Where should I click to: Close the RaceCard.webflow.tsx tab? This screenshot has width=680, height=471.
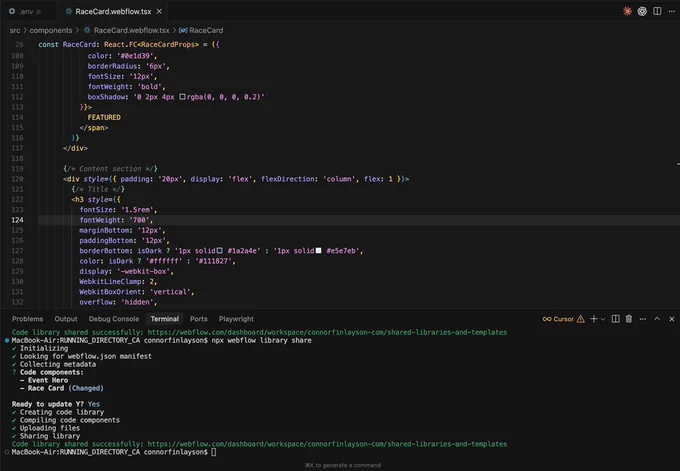(159, 11)
